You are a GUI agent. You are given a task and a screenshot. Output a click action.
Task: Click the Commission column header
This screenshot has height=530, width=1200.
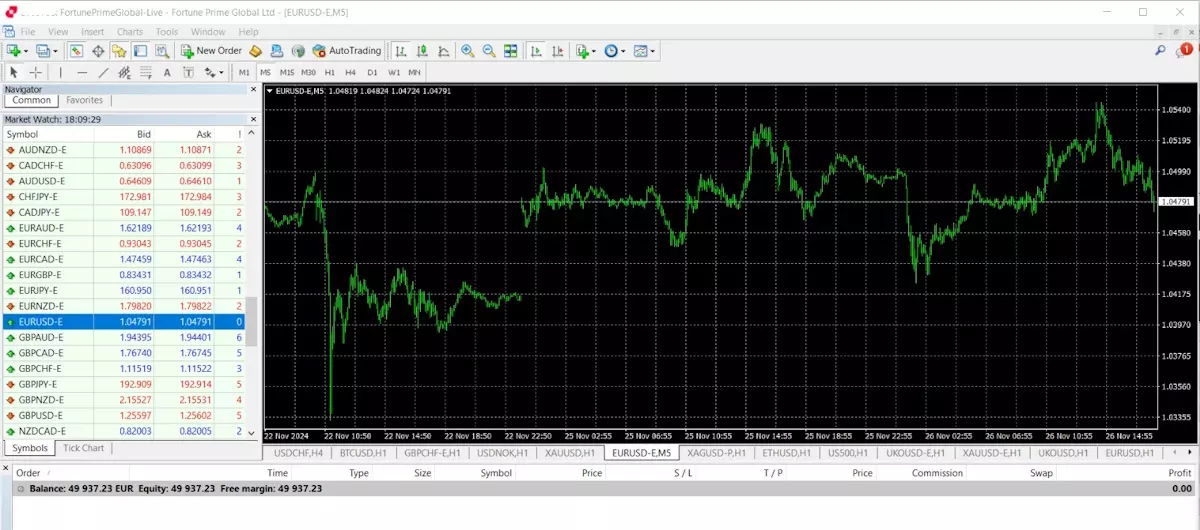coord(937,473)
